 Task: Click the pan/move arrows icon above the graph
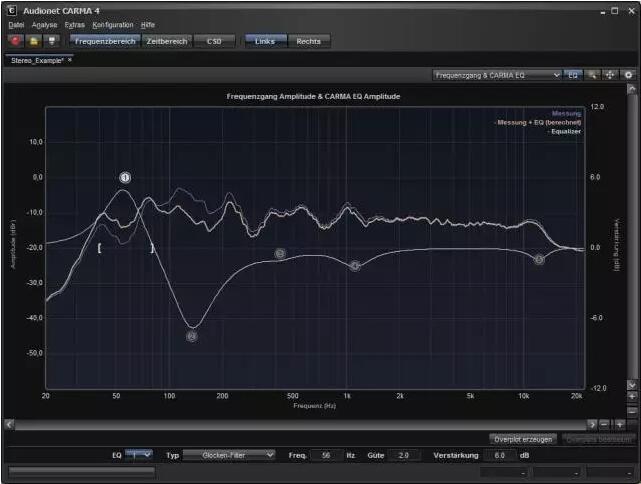tap(609, 75)
